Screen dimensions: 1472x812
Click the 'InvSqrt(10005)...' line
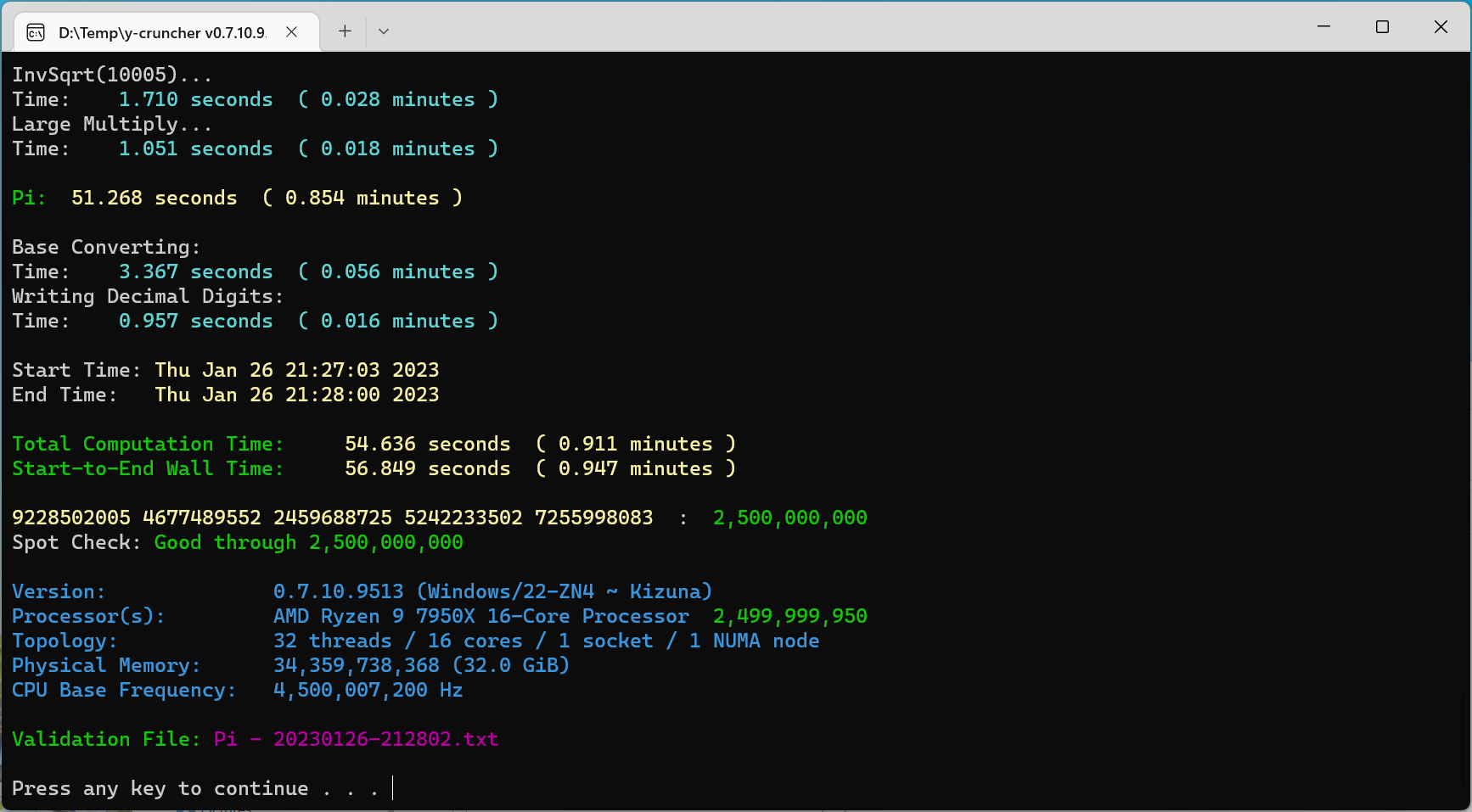point(112,75)
